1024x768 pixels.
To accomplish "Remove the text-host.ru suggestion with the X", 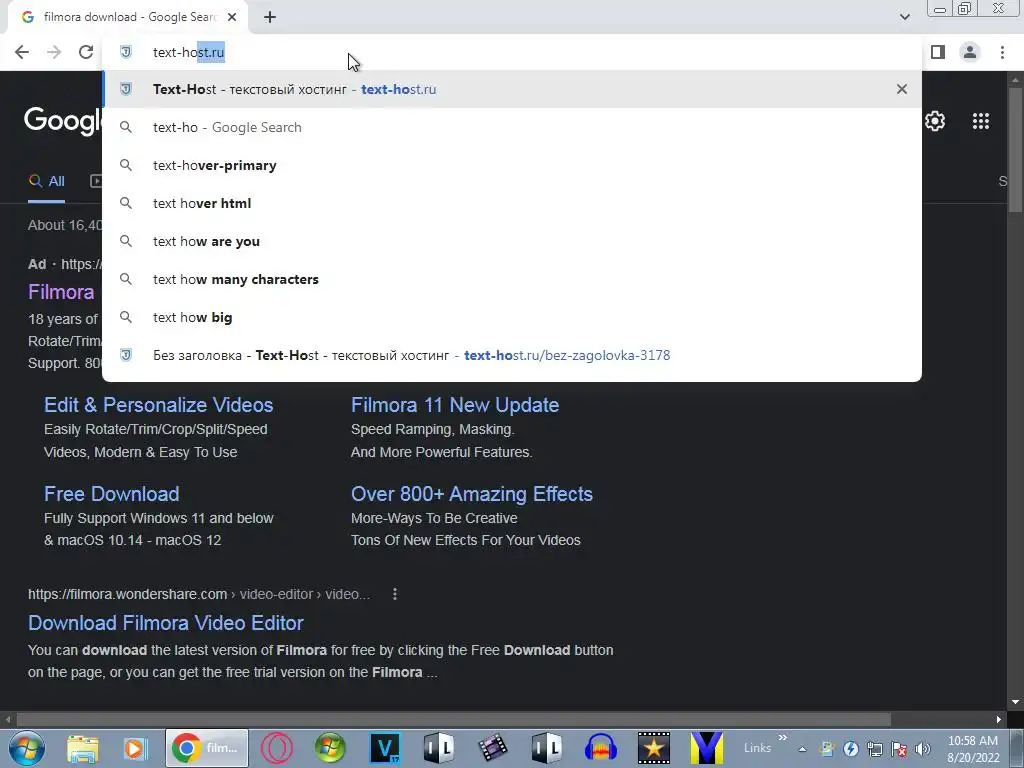I will point(902,89).
